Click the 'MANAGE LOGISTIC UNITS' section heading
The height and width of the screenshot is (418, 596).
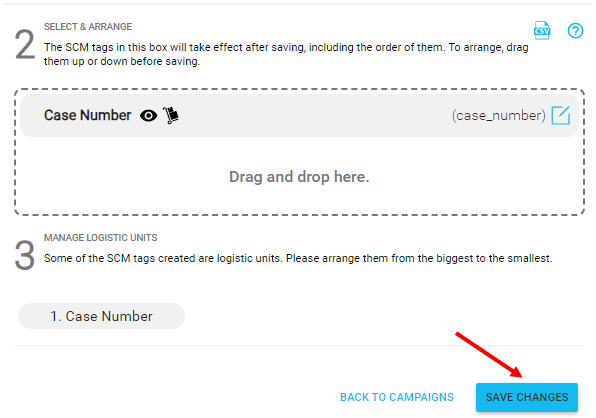pyautogui.click(x=100, y=238)
